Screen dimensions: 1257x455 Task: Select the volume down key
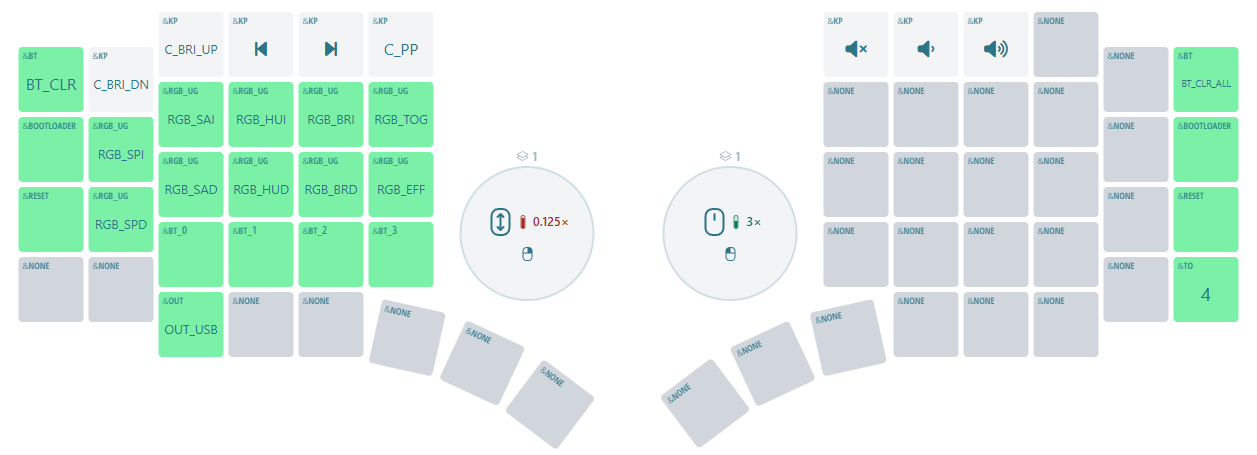point(926,44)
